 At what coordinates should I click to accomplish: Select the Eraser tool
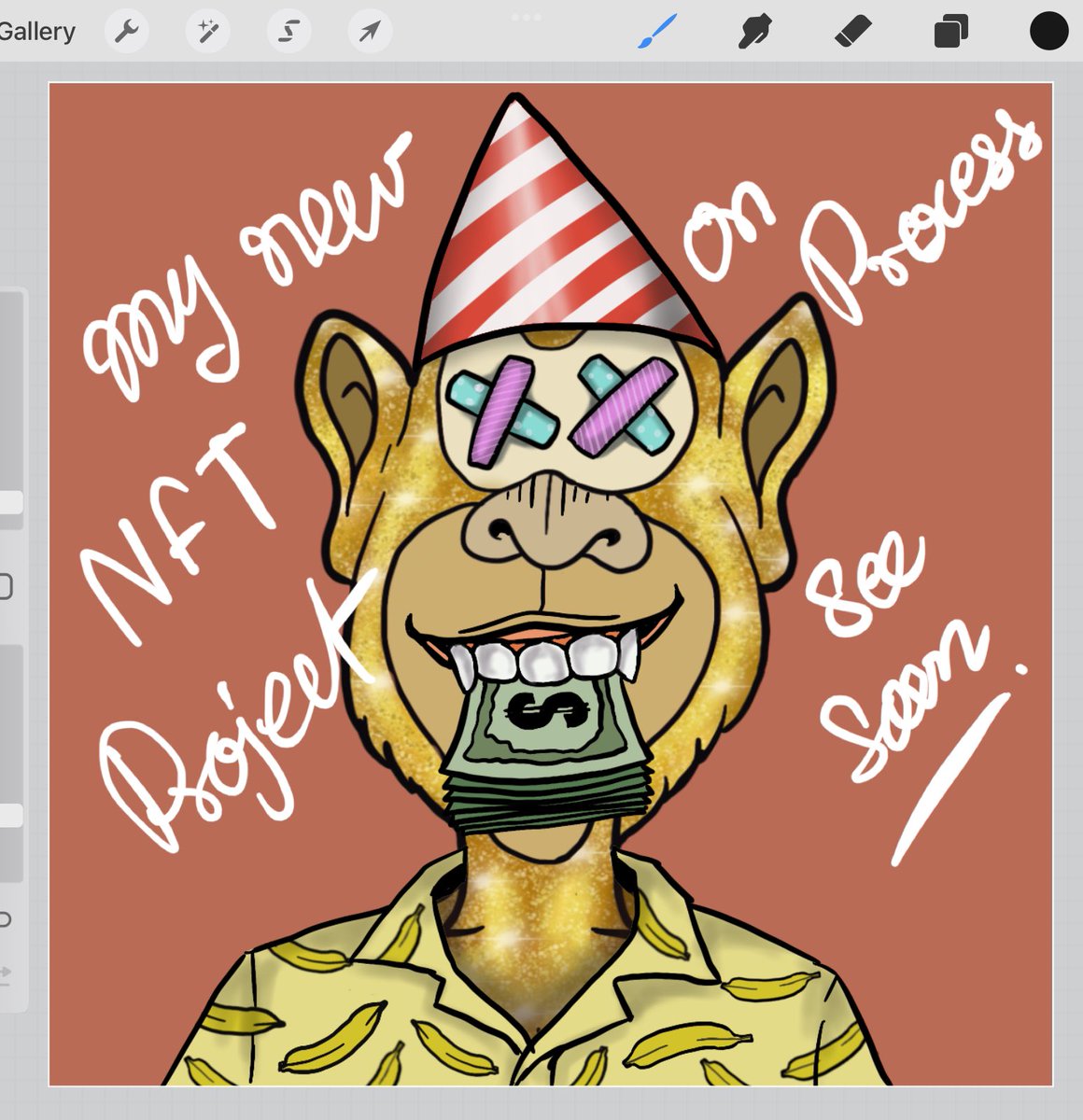851,33
